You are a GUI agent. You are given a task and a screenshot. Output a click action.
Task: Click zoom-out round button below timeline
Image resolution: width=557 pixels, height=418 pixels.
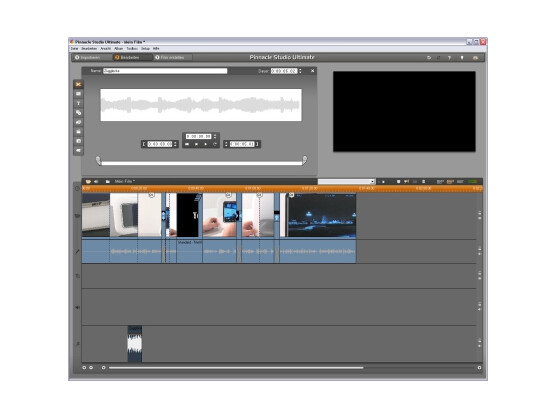point(91,368)
